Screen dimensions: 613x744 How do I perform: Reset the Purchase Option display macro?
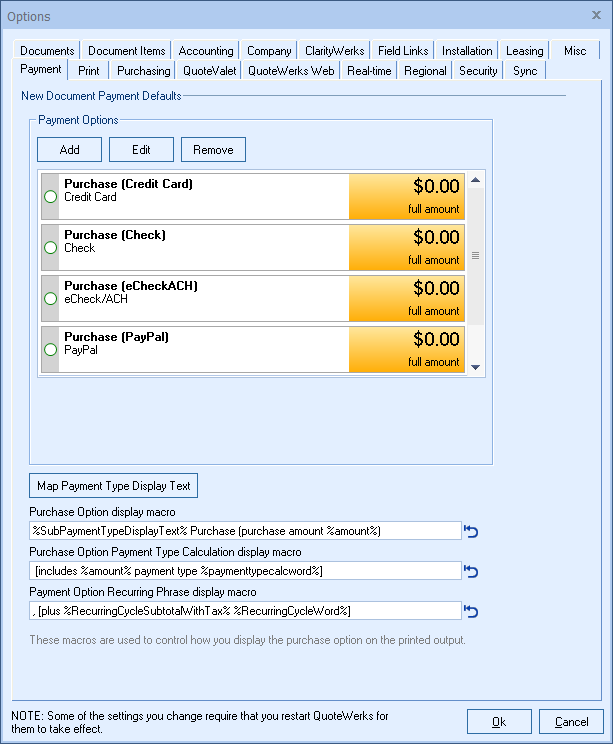tap(472, 531)
